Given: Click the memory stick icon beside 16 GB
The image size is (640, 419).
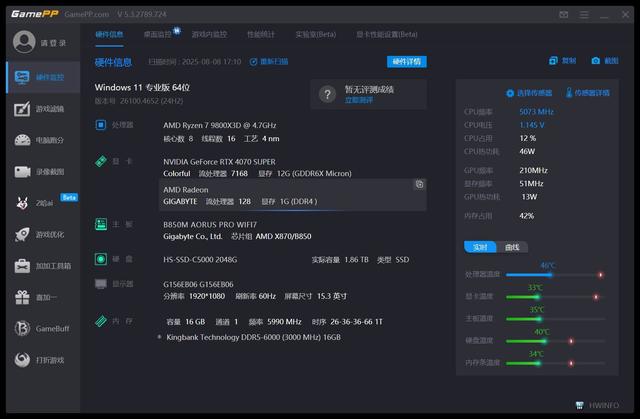Looking at the screenshot, I should coord(101,321).
